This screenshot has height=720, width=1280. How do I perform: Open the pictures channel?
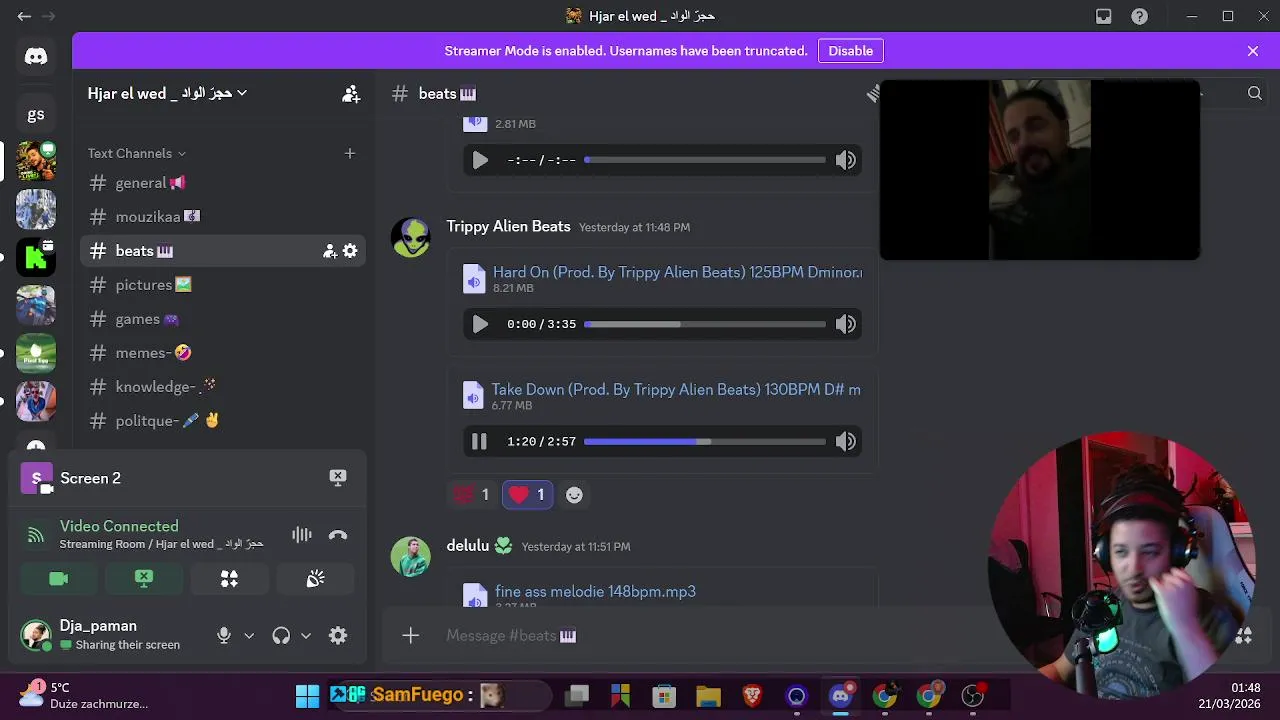pyautogui.click(x=223, y=285)
